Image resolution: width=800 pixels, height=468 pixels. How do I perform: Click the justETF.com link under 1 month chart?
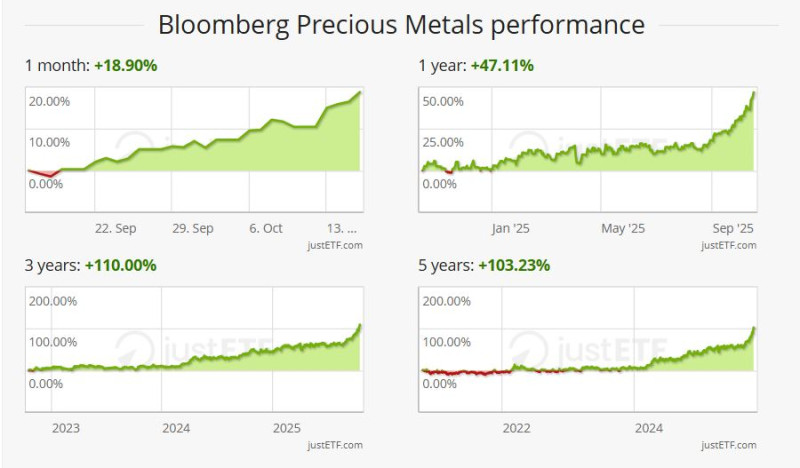click(x=337, y=245)
